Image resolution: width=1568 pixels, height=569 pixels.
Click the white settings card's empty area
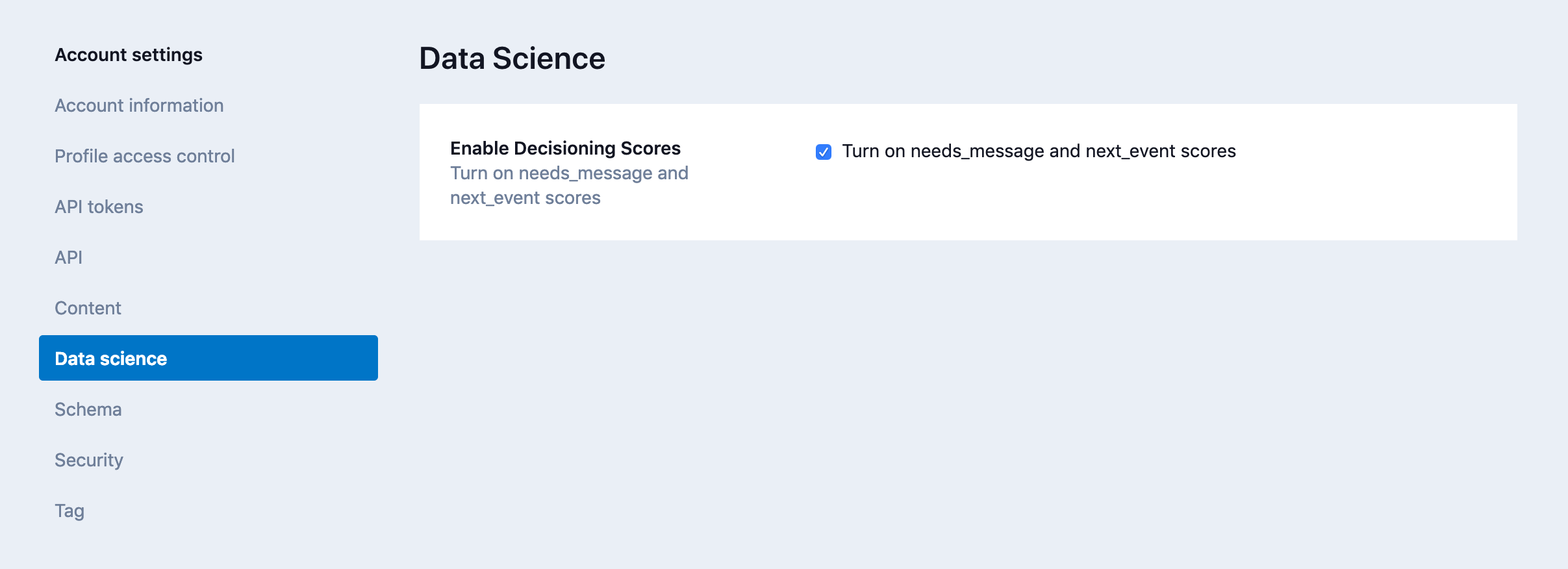1104,201
